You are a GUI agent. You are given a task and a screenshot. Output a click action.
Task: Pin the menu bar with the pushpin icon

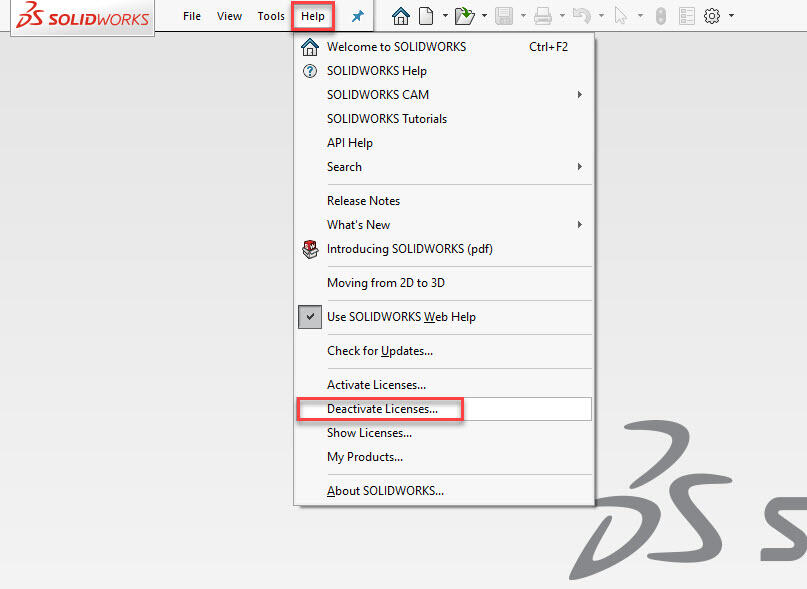pos(358,17)
